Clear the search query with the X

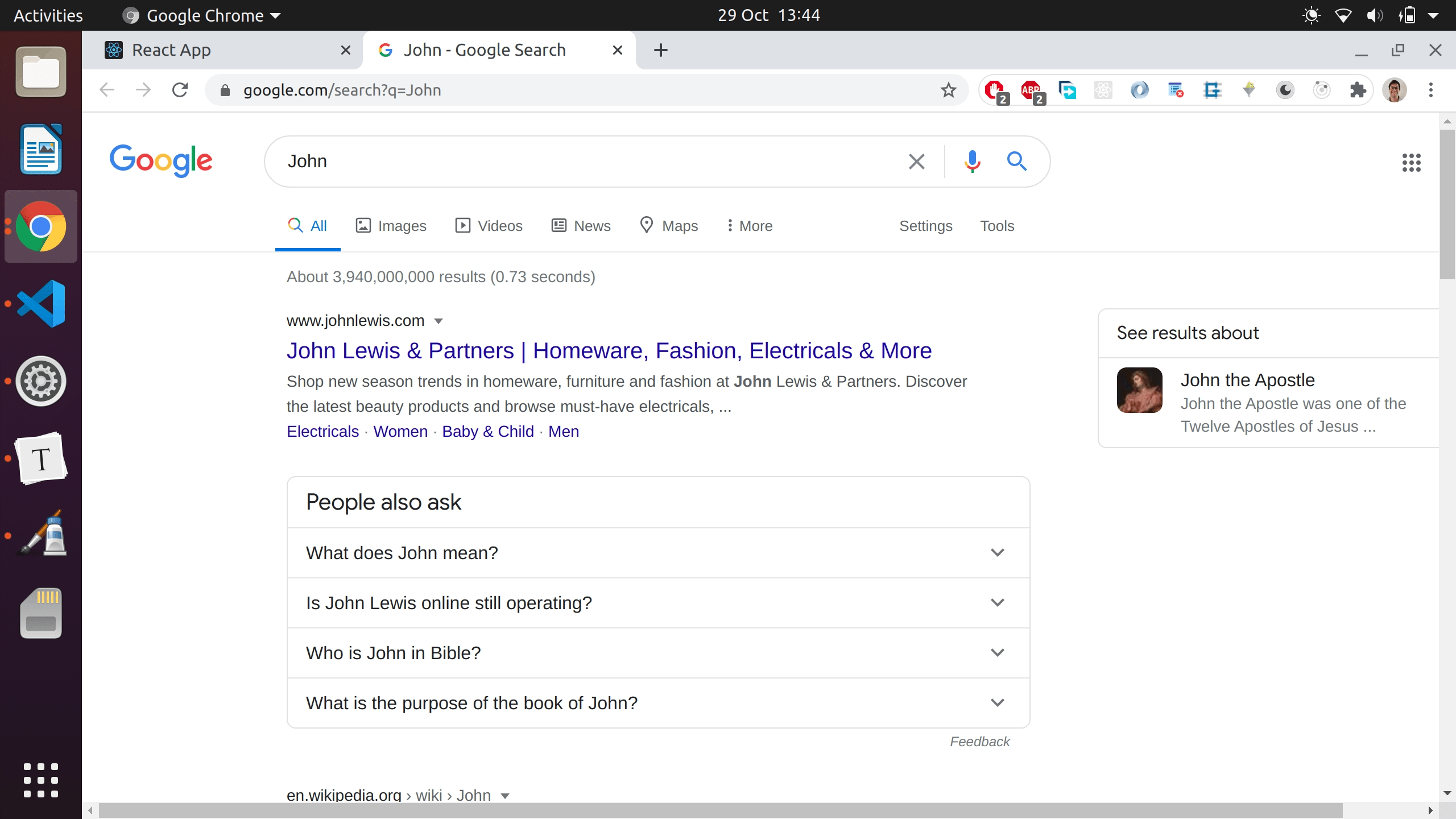[x=916, y=161]
